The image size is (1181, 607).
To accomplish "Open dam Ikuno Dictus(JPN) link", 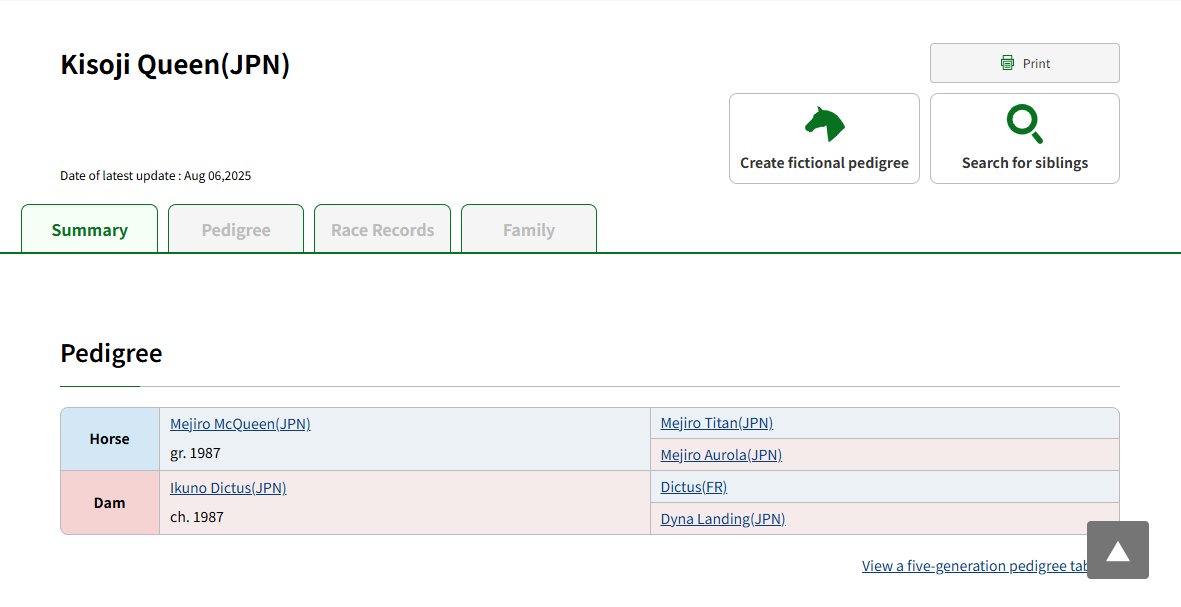I will pyautogui.click(x=228, y=488).
